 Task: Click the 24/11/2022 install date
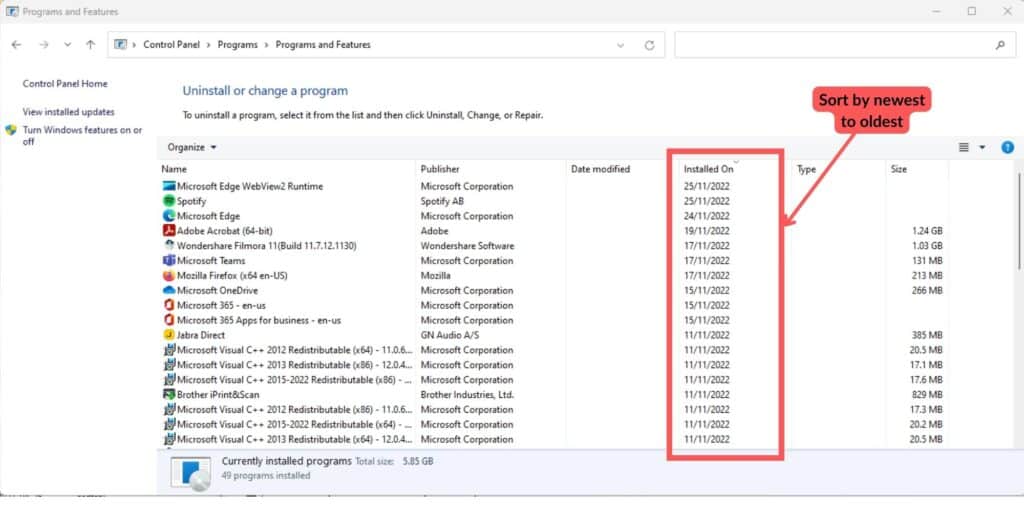707,216
